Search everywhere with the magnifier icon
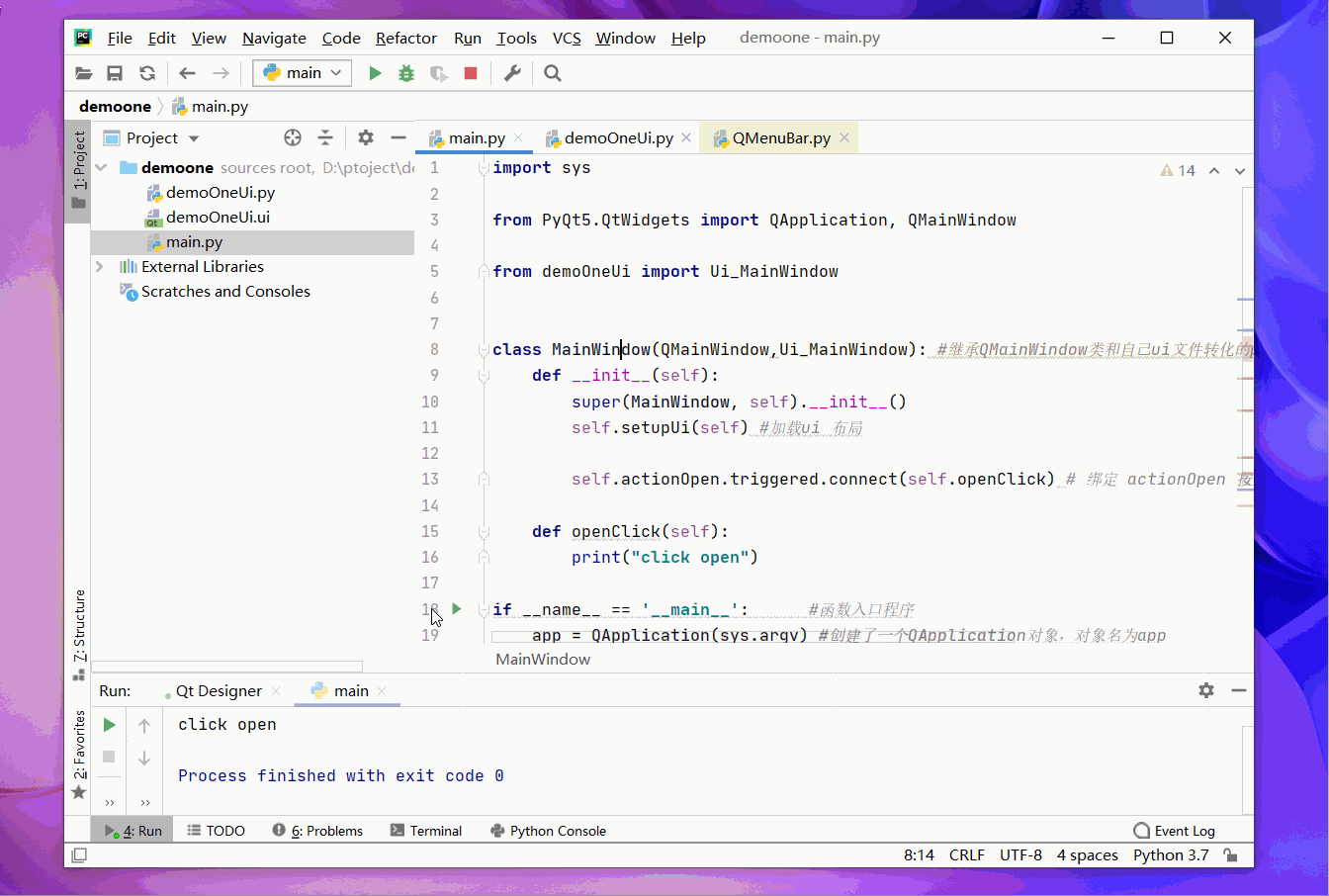1329x896 pixels. coord(553,73)
